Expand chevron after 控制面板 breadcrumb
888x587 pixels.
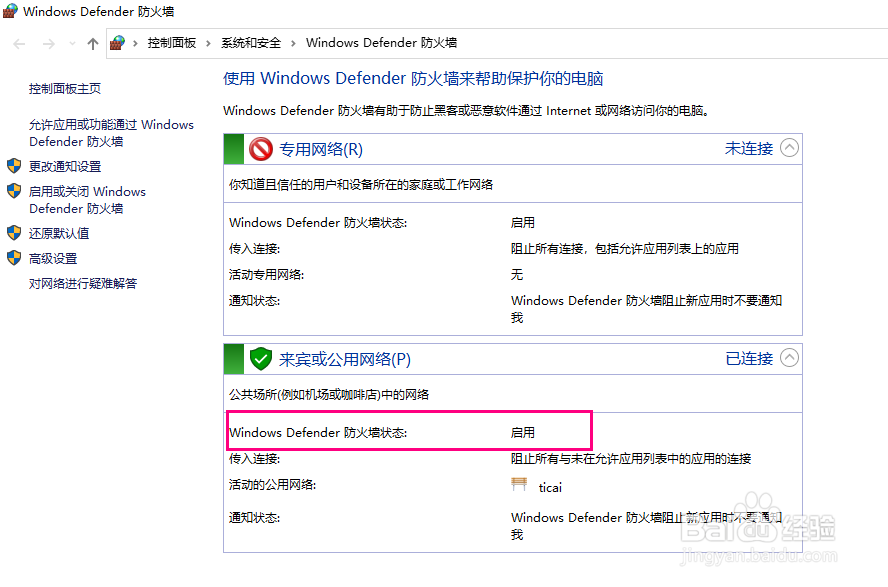point(208,44)
